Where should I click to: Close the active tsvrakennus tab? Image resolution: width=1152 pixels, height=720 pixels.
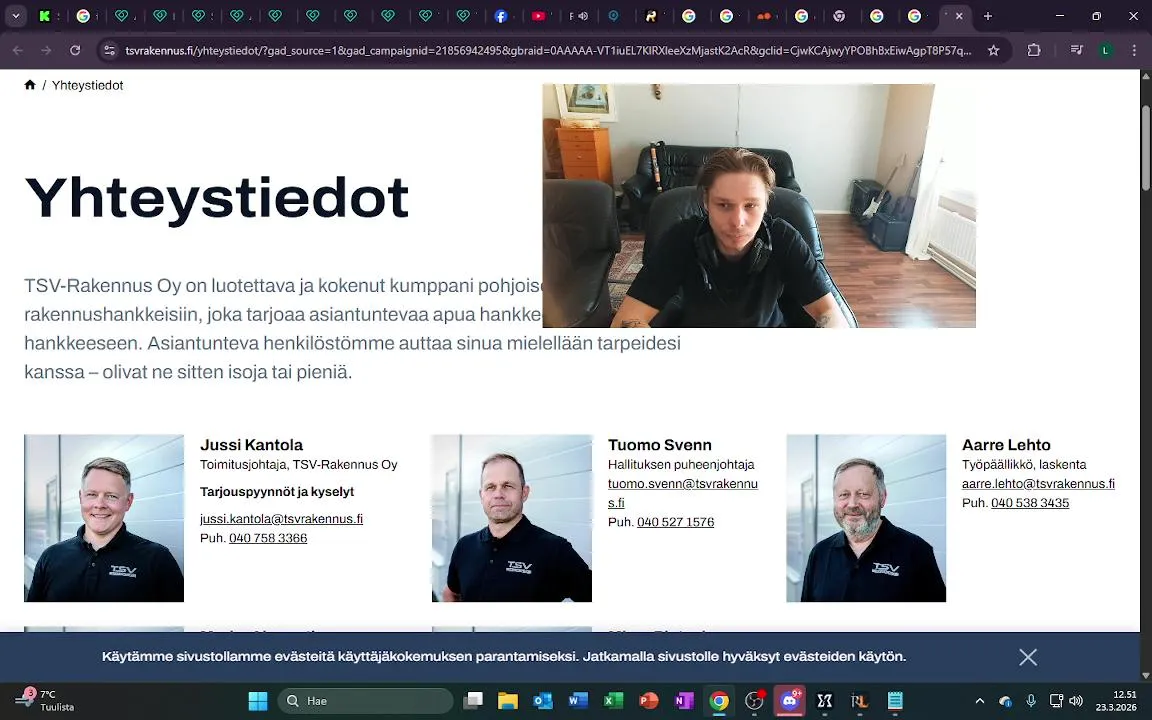pyautogui.click(x=959, y=15)
